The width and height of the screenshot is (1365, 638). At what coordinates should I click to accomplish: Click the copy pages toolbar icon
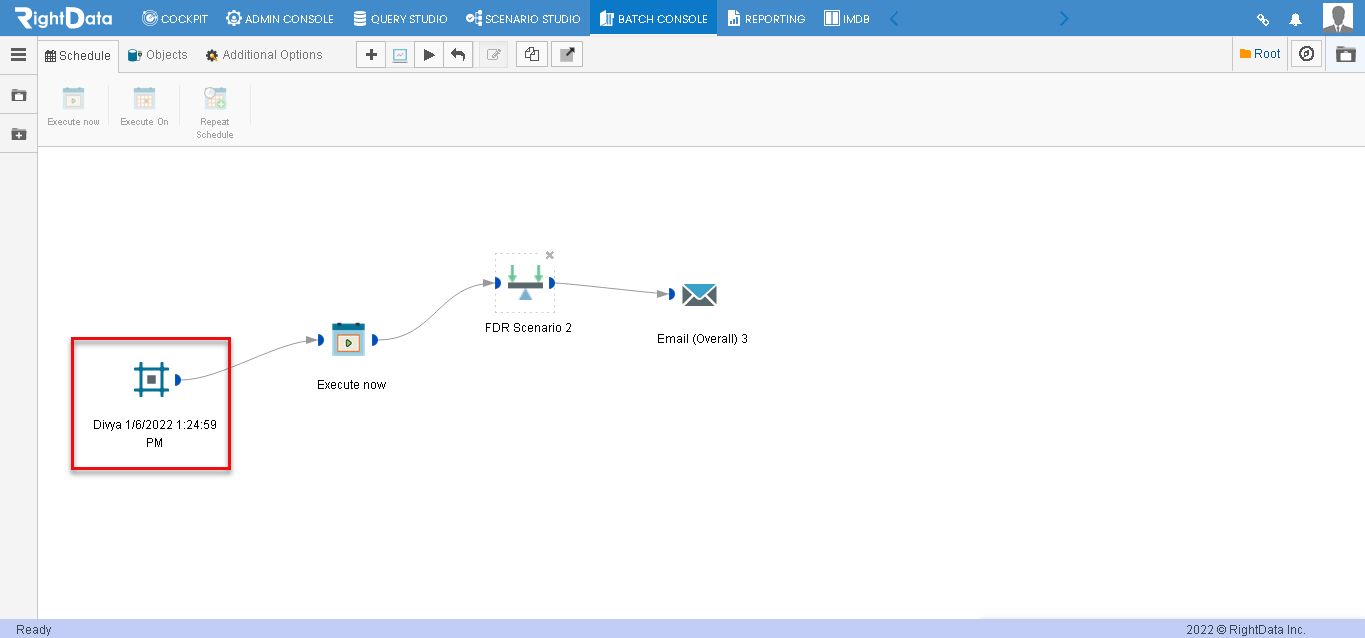531,55
